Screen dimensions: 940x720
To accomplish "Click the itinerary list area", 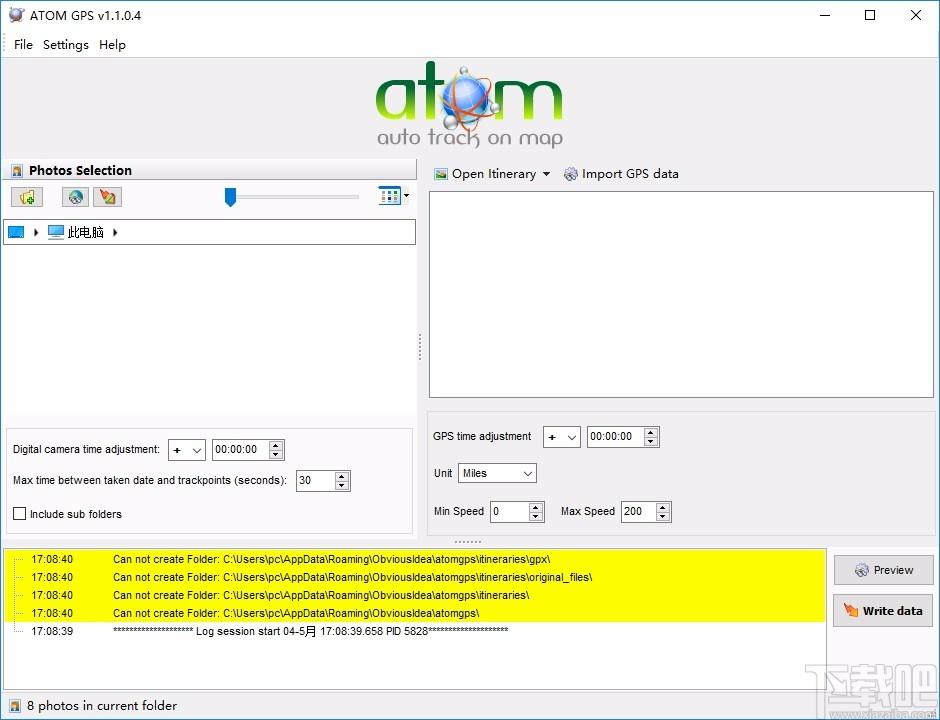I will point(681,294).
